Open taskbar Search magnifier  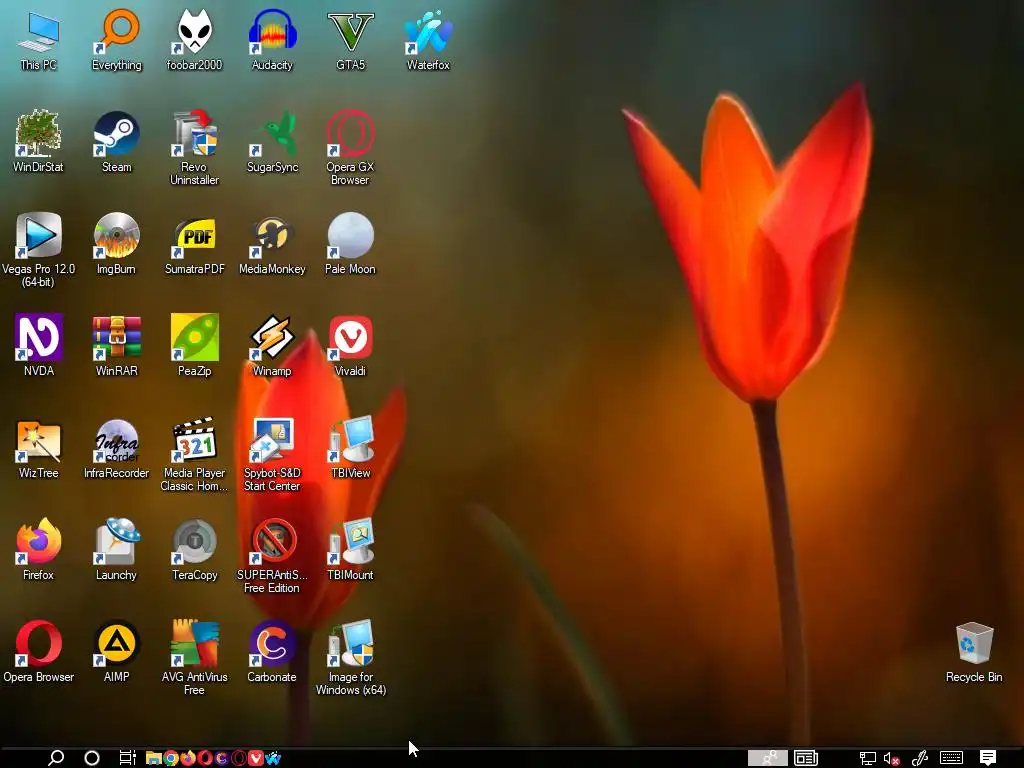coord(56,758)
